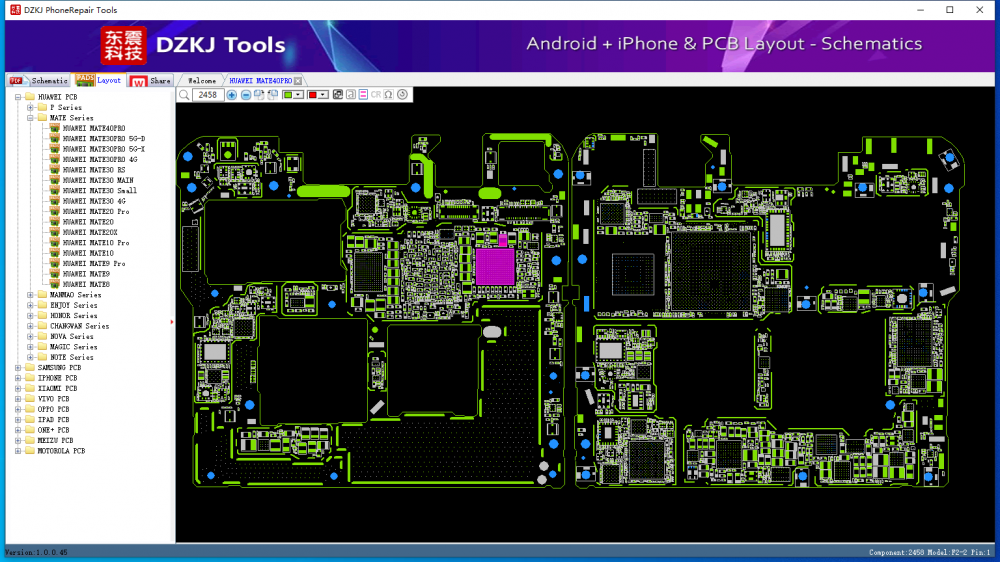Expand the MANMAO Series folder
Screen dimensions: 1000x562
click(30, 295)
